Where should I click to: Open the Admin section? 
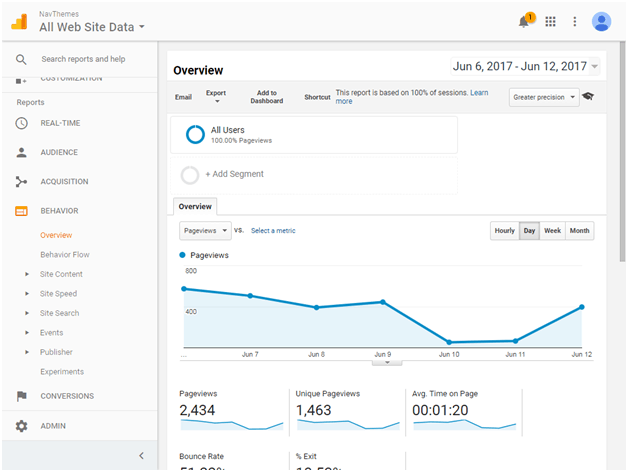point(53,426)
